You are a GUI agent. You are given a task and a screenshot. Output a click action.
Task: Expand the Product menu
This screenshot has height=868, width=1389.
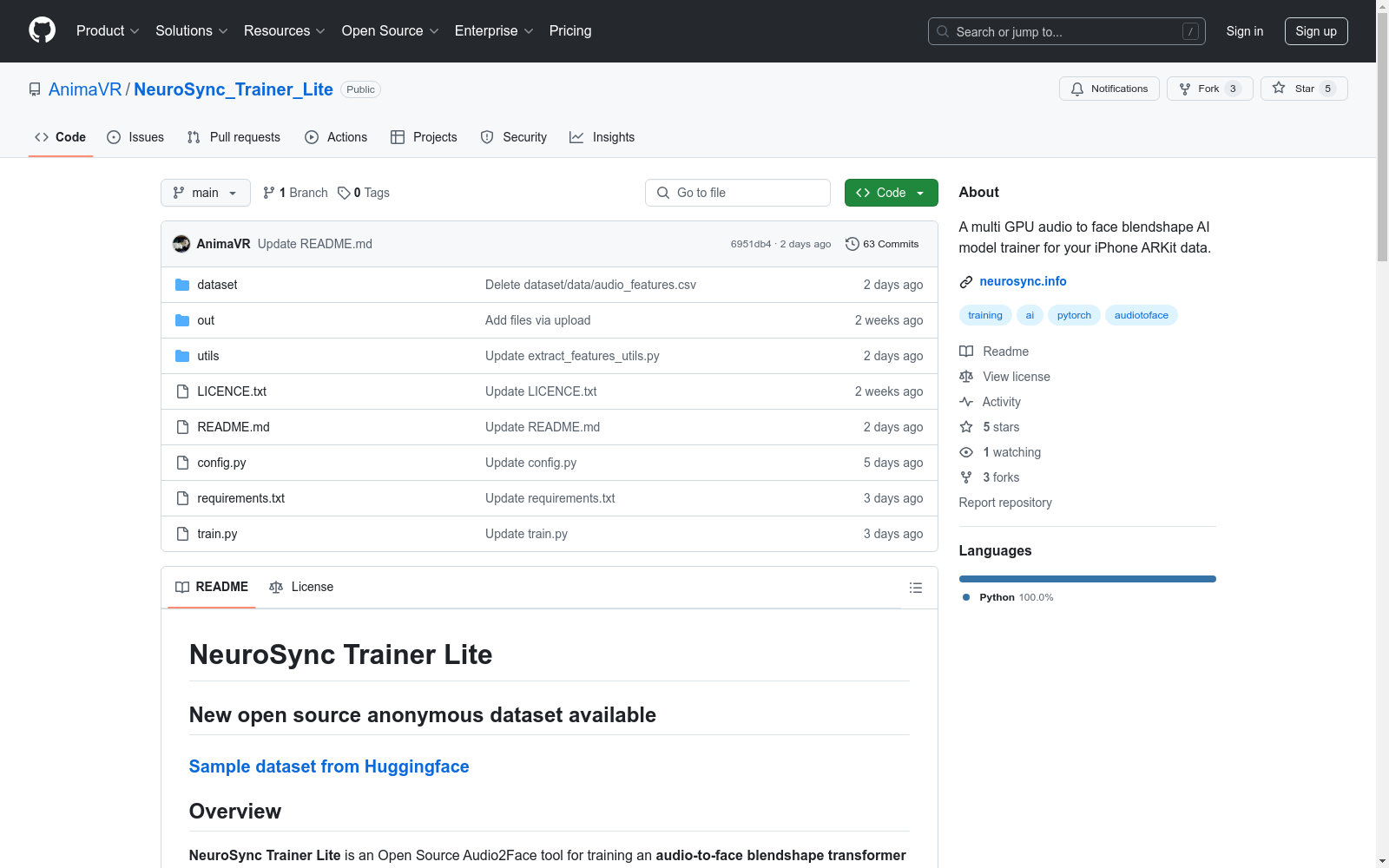108,31
